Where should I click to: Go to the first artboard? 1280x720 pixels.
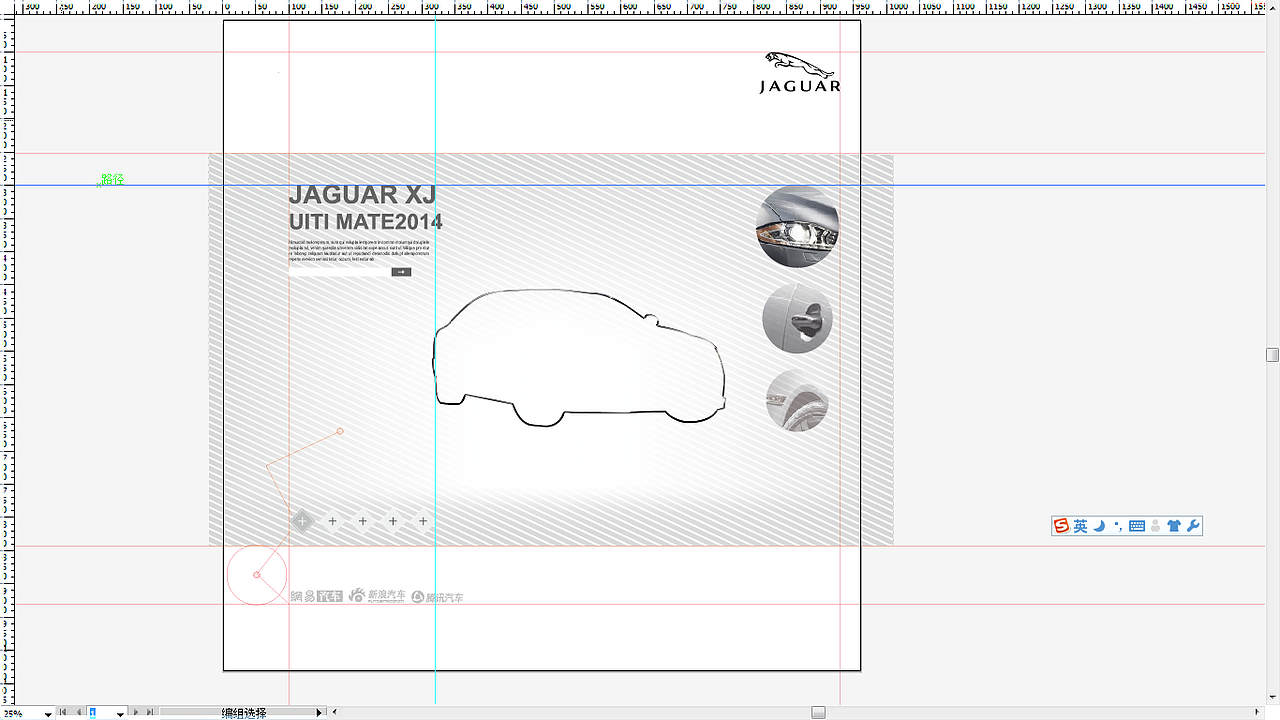(63, 712)
